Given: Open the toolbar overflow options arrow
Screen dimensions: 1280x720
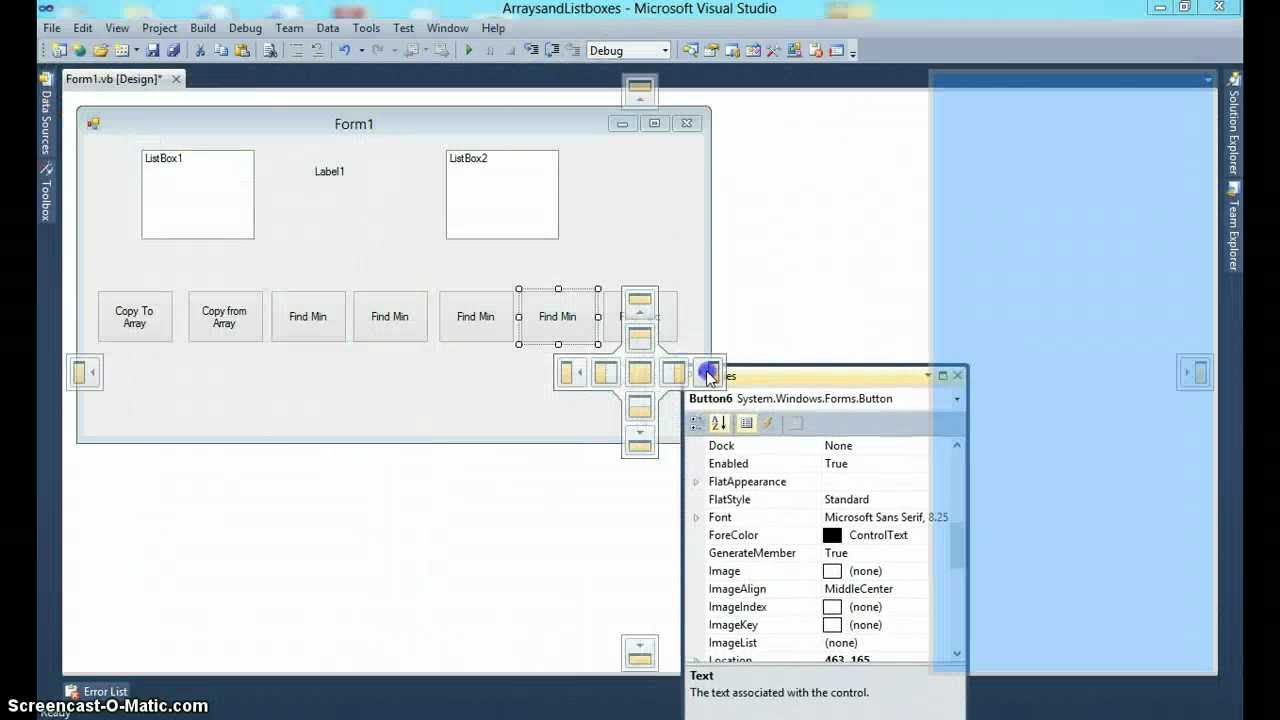Looking at the screenshot, I should click(x=852, y=52).
